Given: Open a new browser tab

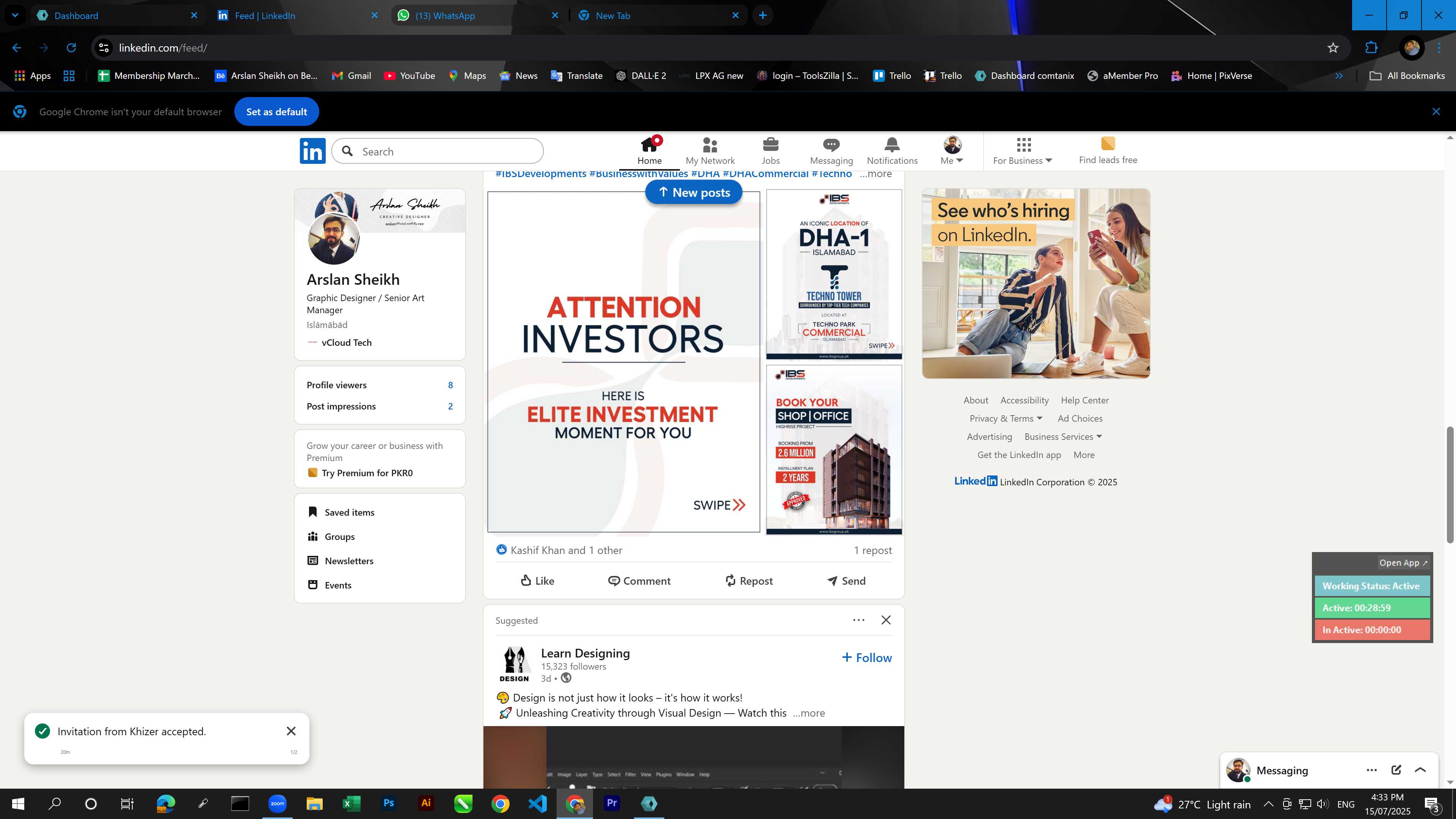Looking at the screenshot, I should (x=763, y=15).
